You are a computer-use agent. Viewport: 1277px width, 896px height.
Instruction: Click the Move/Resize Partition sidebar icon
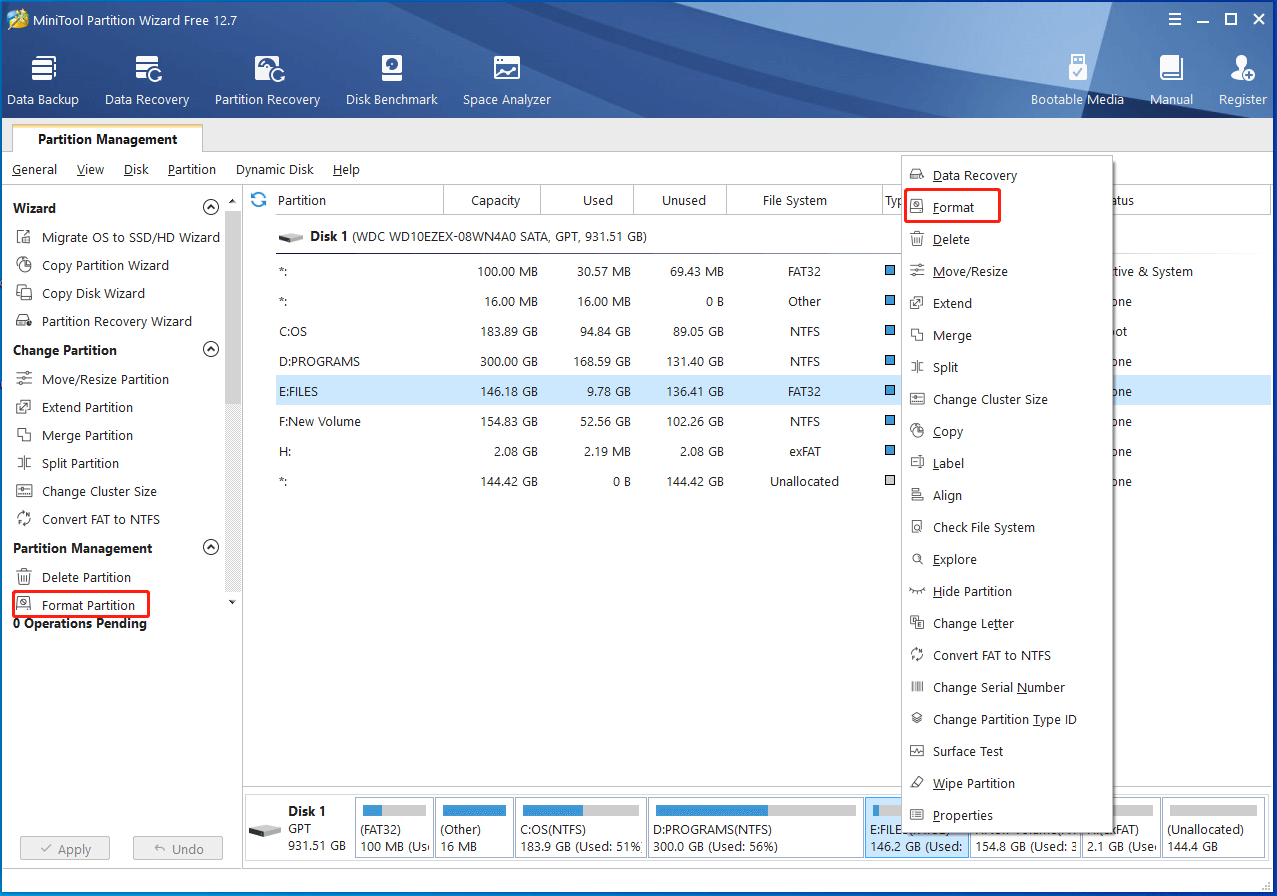(x=24, y=379)
